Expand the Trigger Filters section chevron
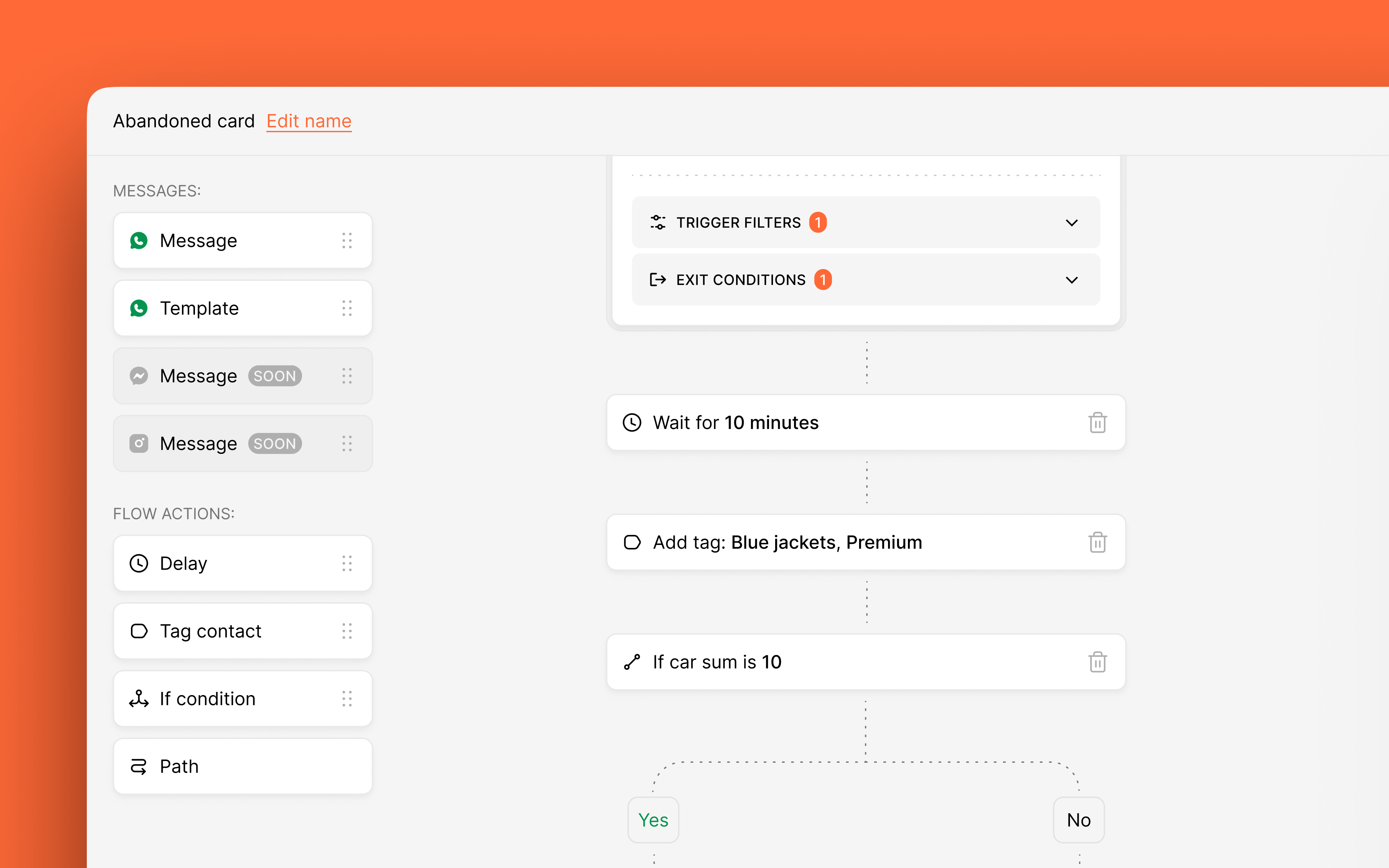The height and width of the screenshot is (868, 1389). [x=1072, y=223]
